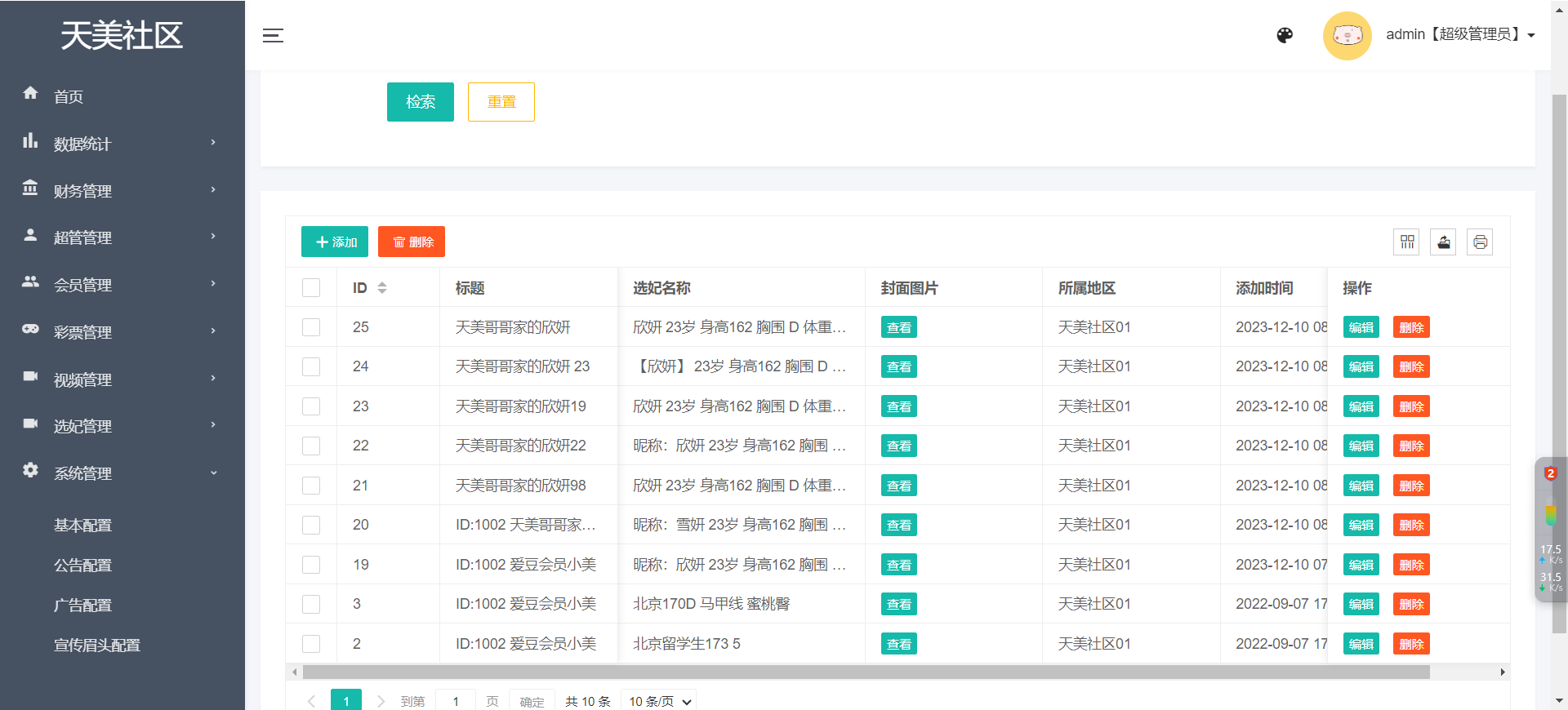Click the green 添加 button
The height and width of the screenshot is (710, 1568).
(x=335, y=242)
